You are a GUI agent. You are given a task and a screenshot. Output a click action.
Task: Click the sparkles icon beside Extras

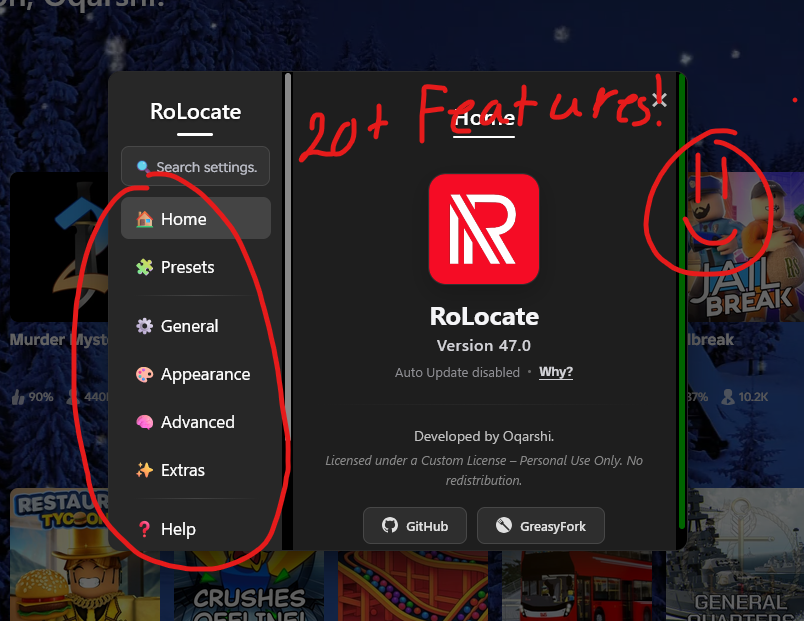pyautogui.click(x=145, y=470)
